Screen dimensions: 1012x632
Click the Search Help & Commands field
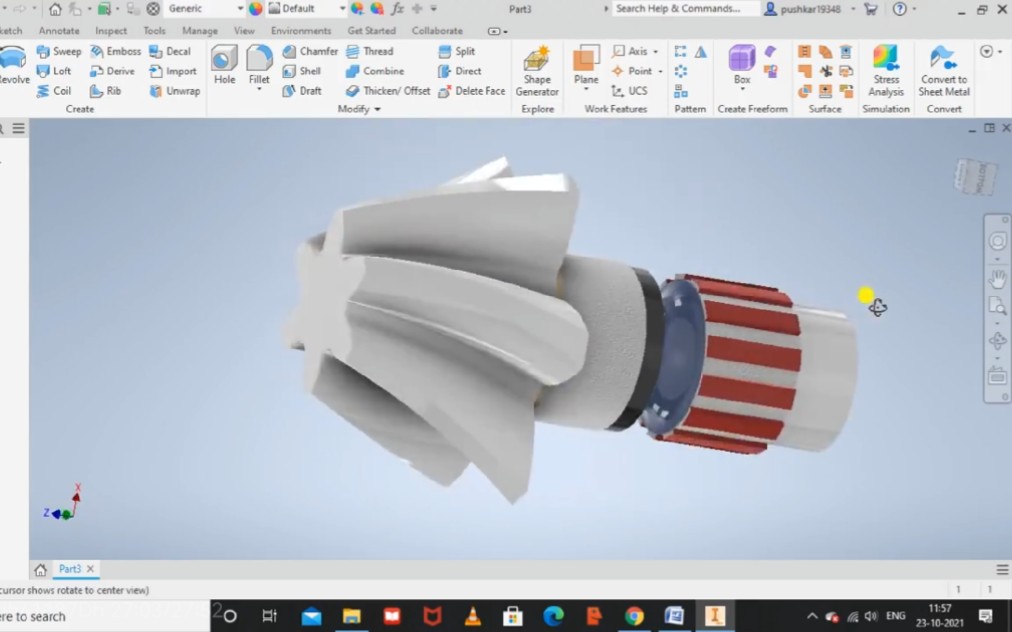pos(680,8)
